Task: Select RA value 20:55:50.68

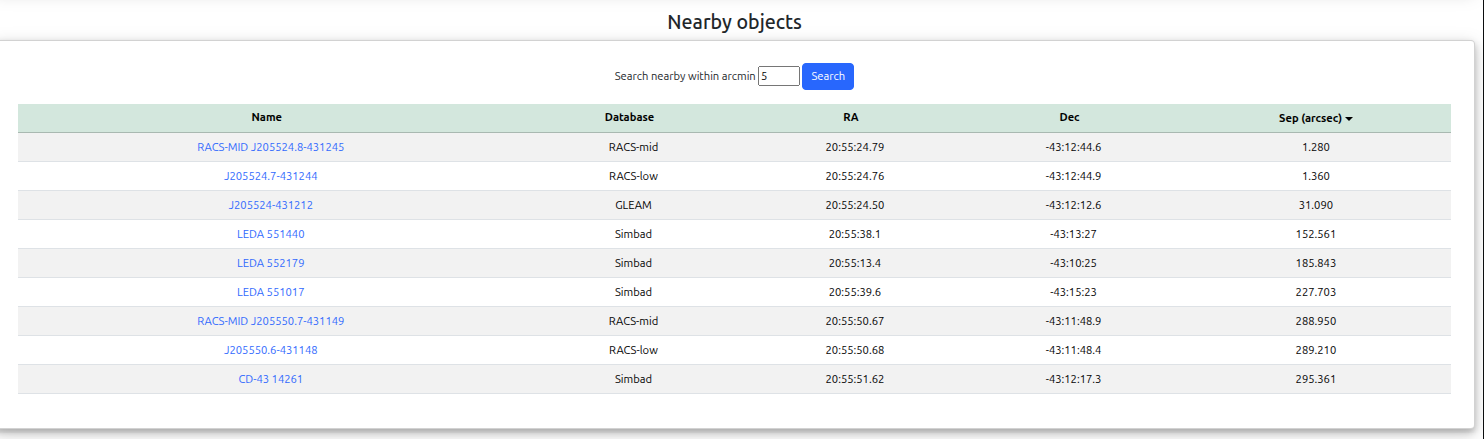Action: click(x=854, y=350)
